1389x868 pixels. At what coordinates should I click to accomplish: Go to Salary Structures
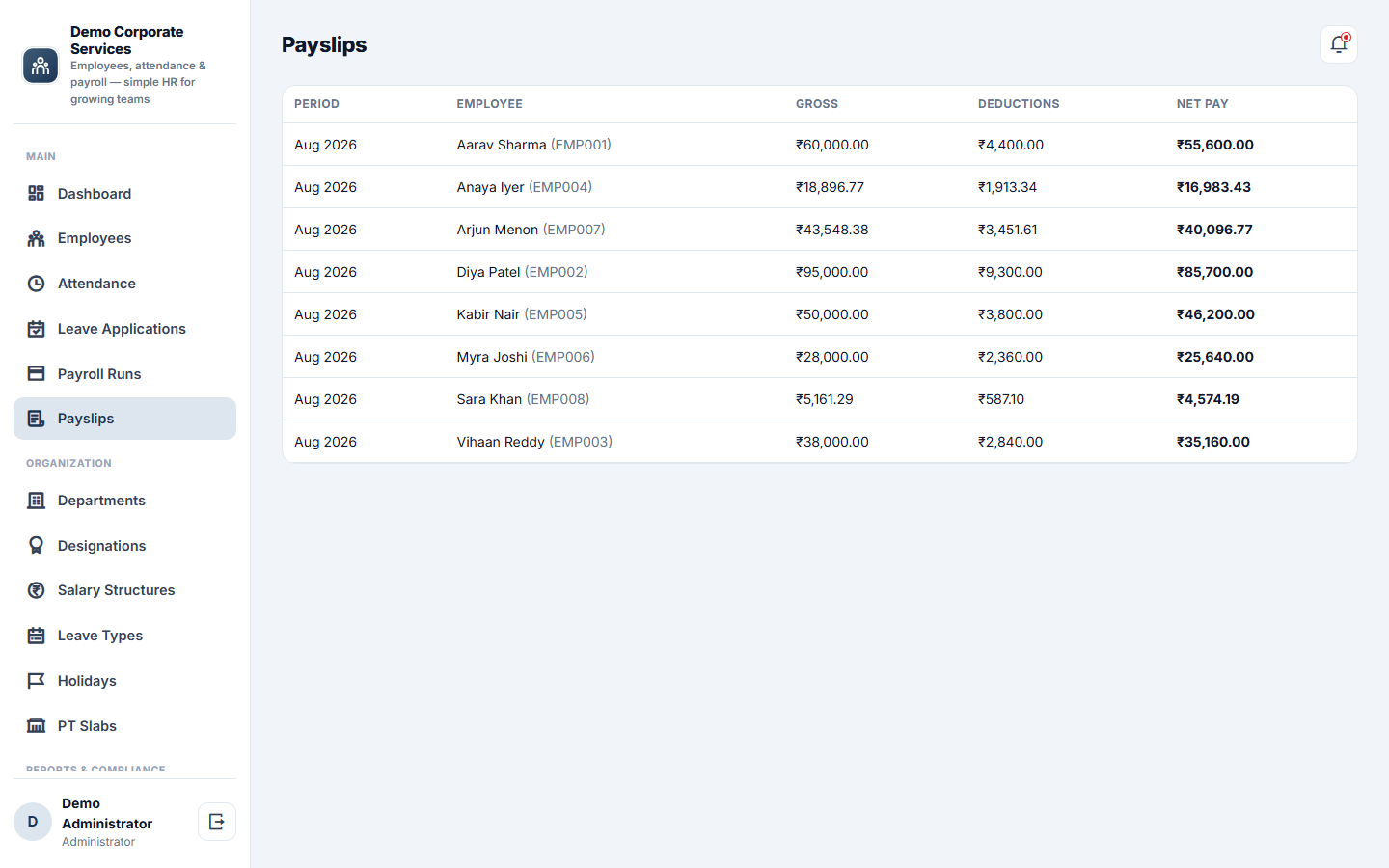[x=124, y=590]
